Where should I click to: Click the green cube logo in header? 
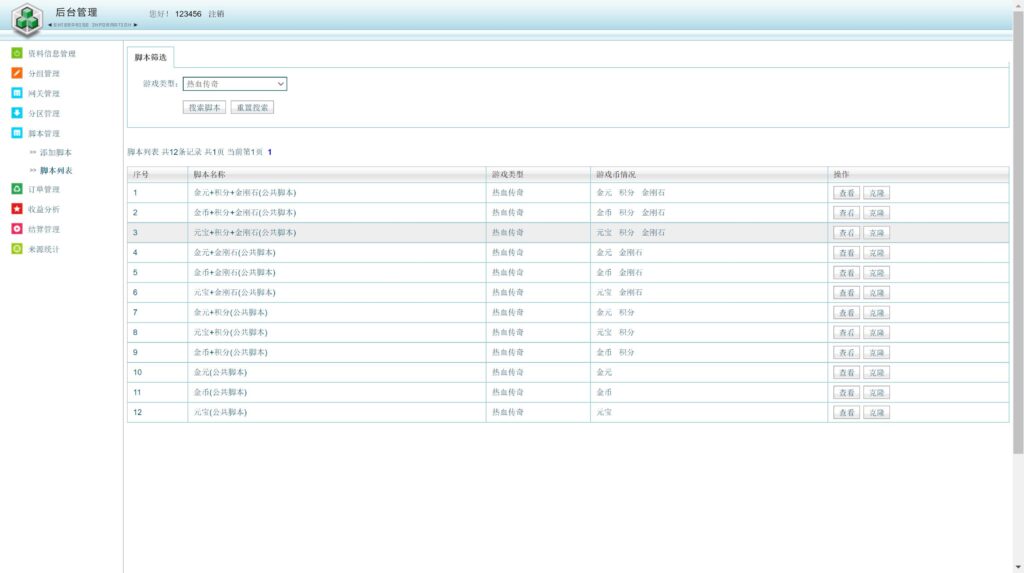[26, 19]
